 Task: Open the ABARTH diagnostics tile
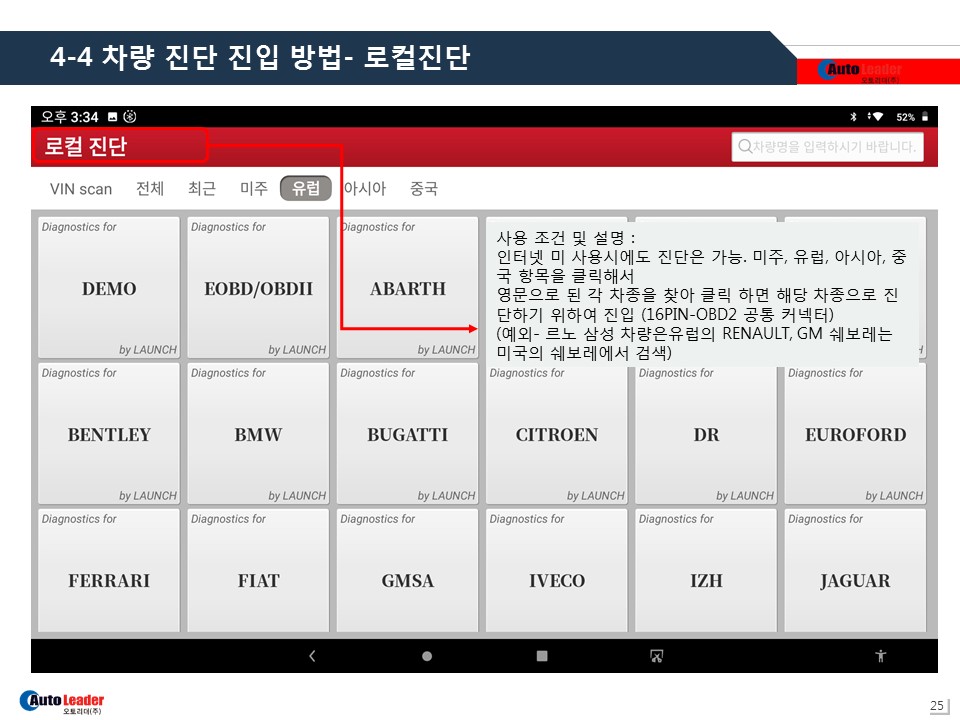408,288
